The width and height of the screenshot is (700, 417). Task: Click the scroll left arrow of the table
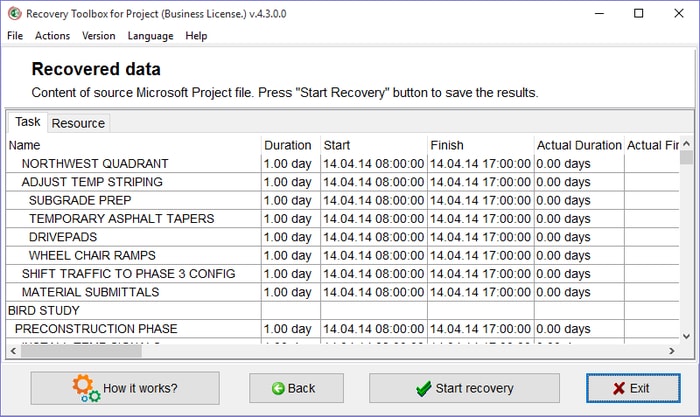click(13, 351)
